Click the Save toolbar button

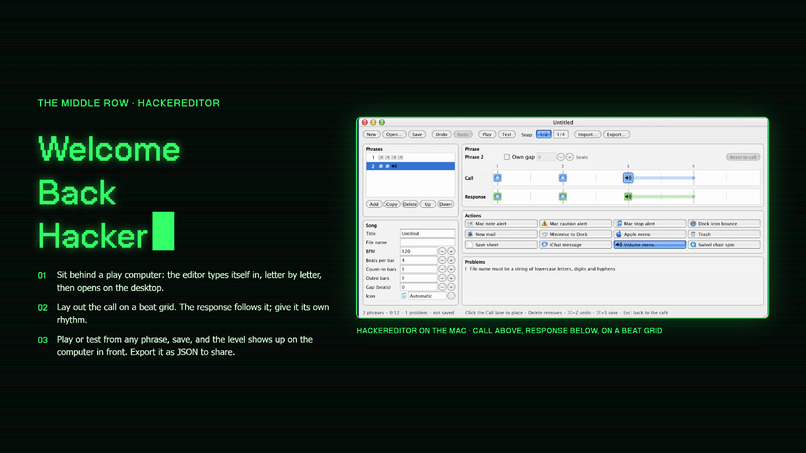(417, 134)
